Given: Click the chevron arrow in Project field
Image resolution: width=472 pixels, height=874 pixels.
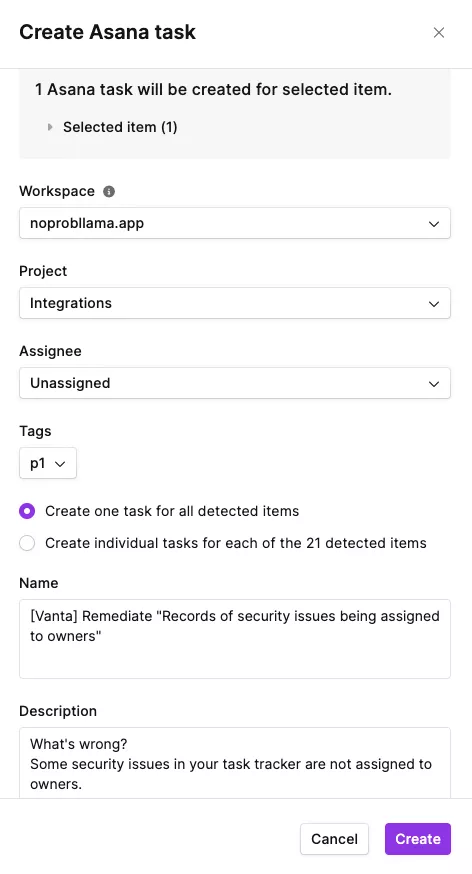Looking at the screenshot, I should tap(434, 304).
